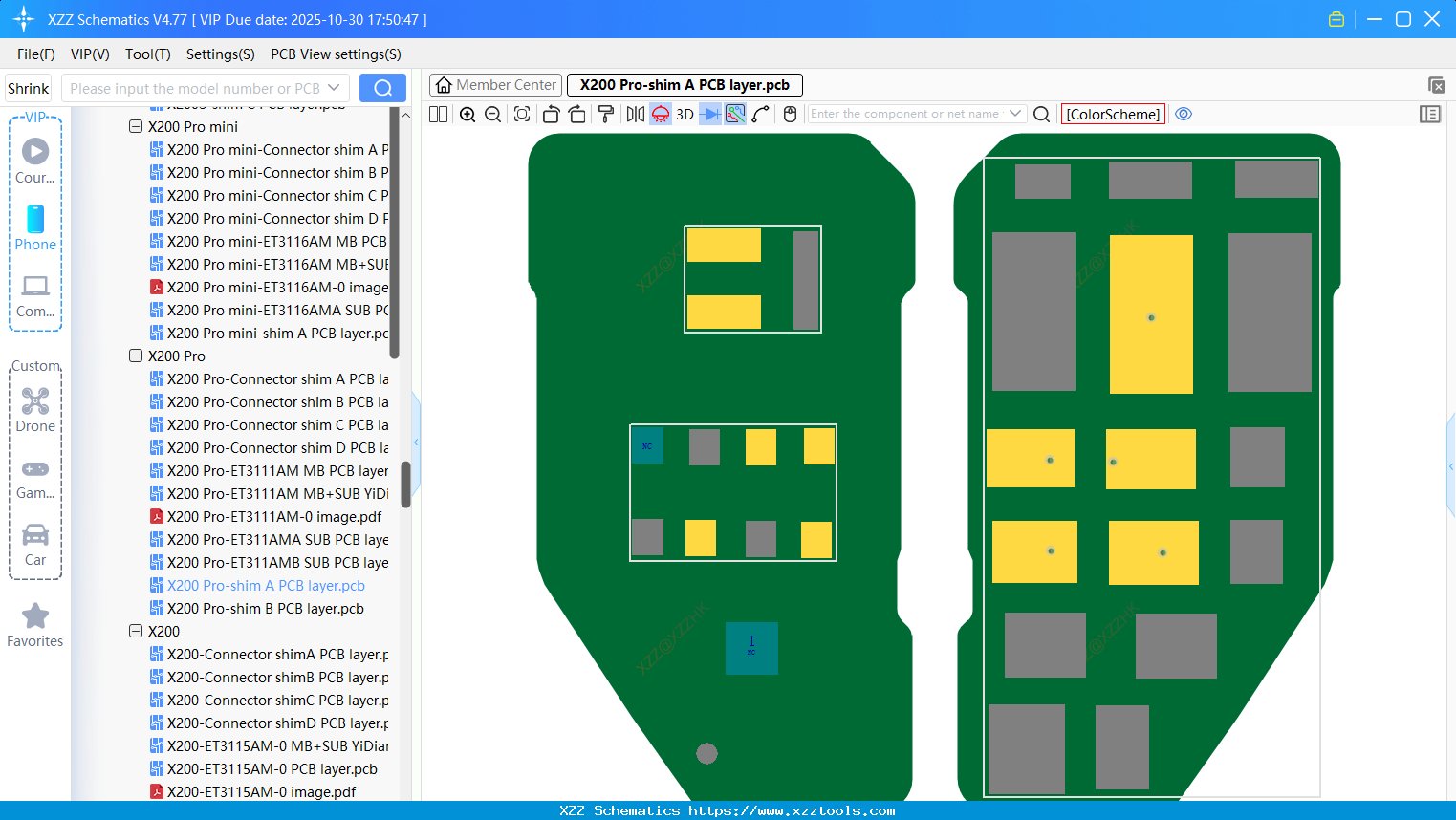Viewport: 1456px width, 820px height.
Task: Open the Tool menu
Action: pos(147,54)
